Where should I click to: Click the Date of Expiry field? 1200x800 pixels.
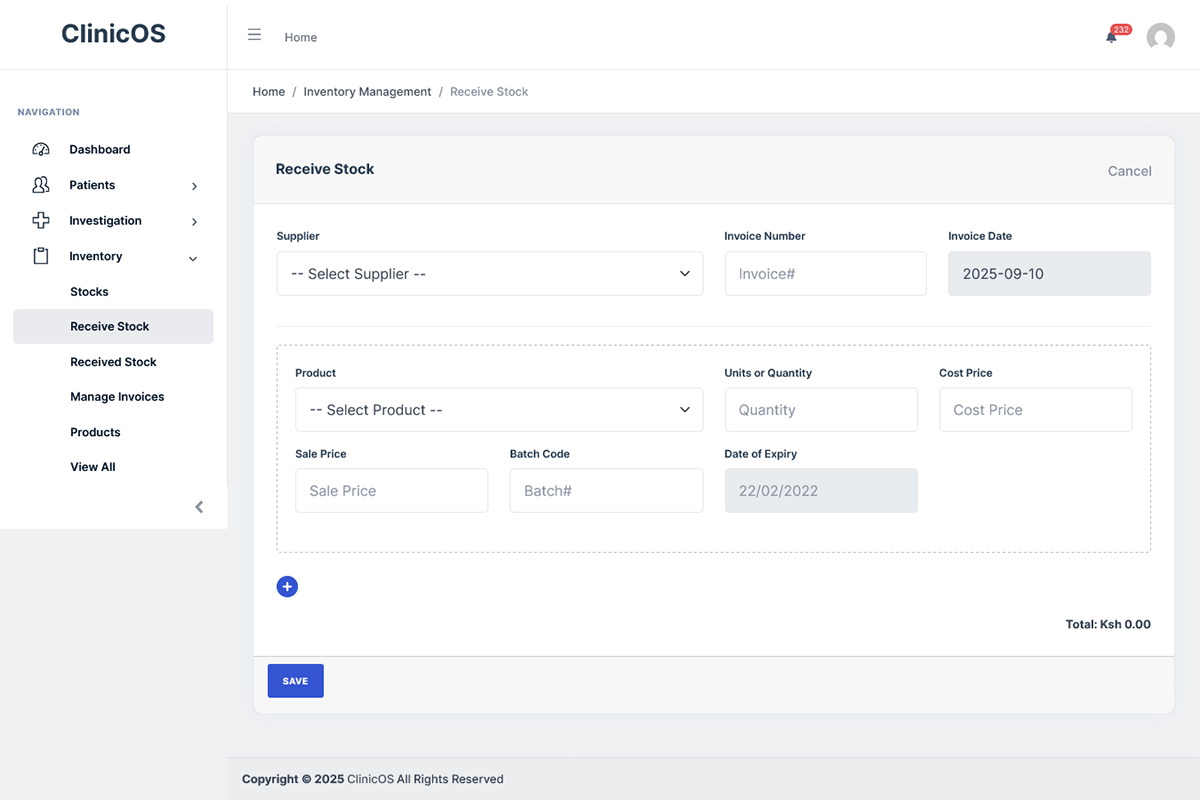tap(821, 490)
